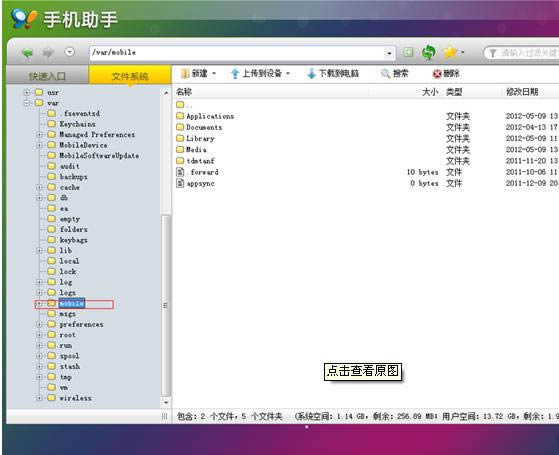559x455 pixels.
Task: Click the yellow star favorites icon
Action: tap(450, 52)
